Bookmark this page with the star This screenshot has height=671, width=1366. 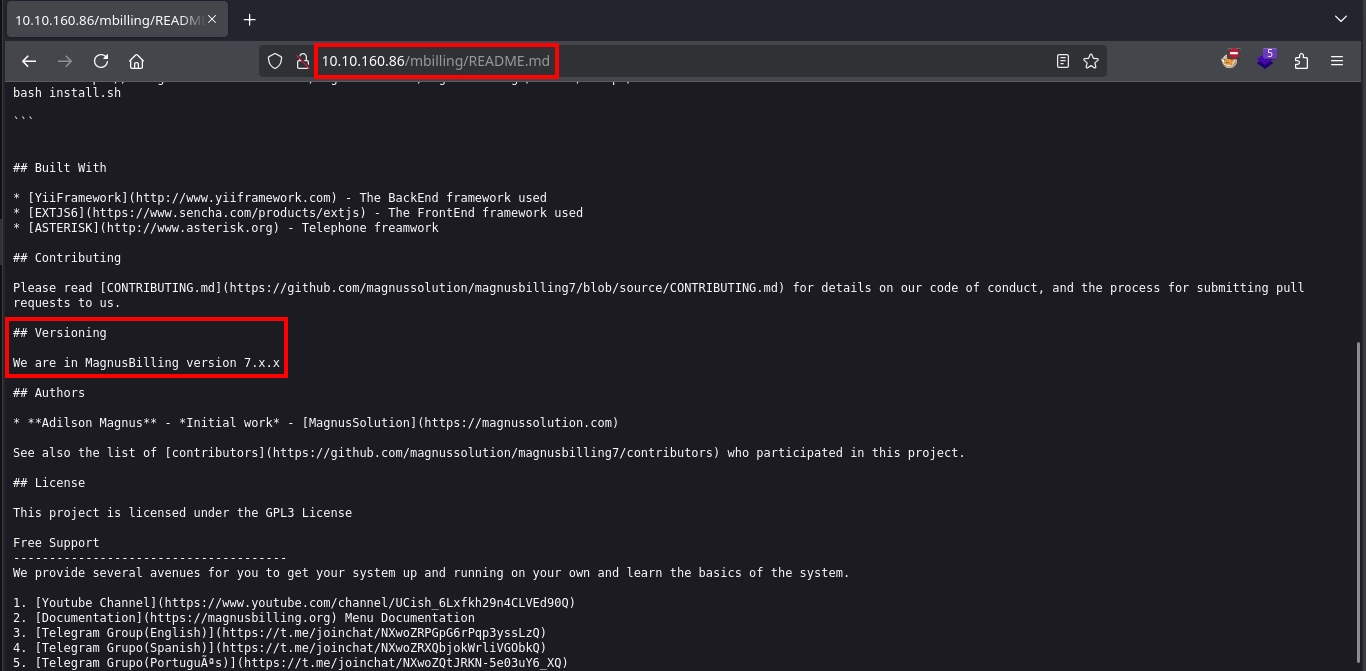(x=1091, y=61)
